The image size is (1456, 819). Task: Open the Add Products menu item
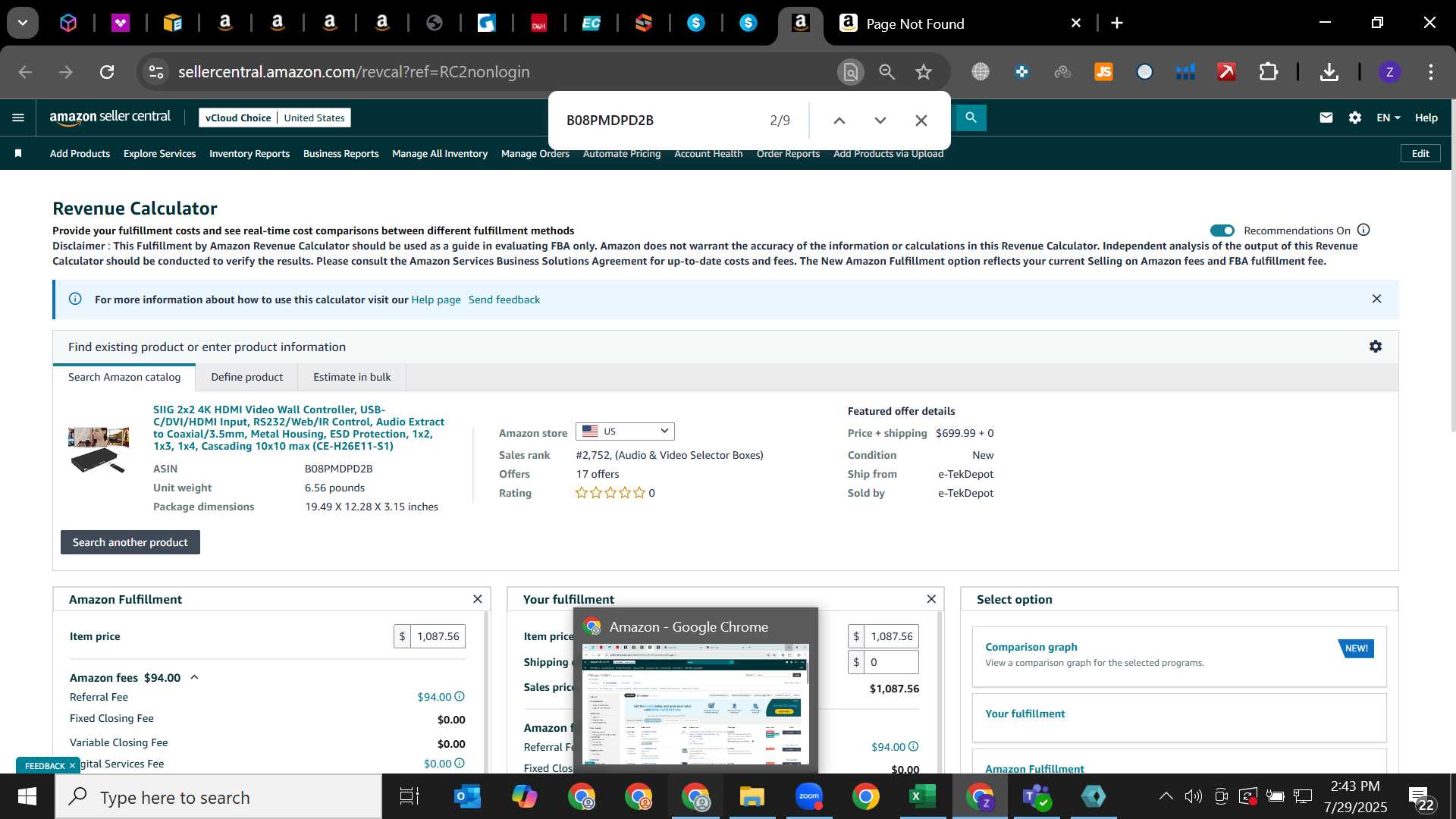[80, 153]
